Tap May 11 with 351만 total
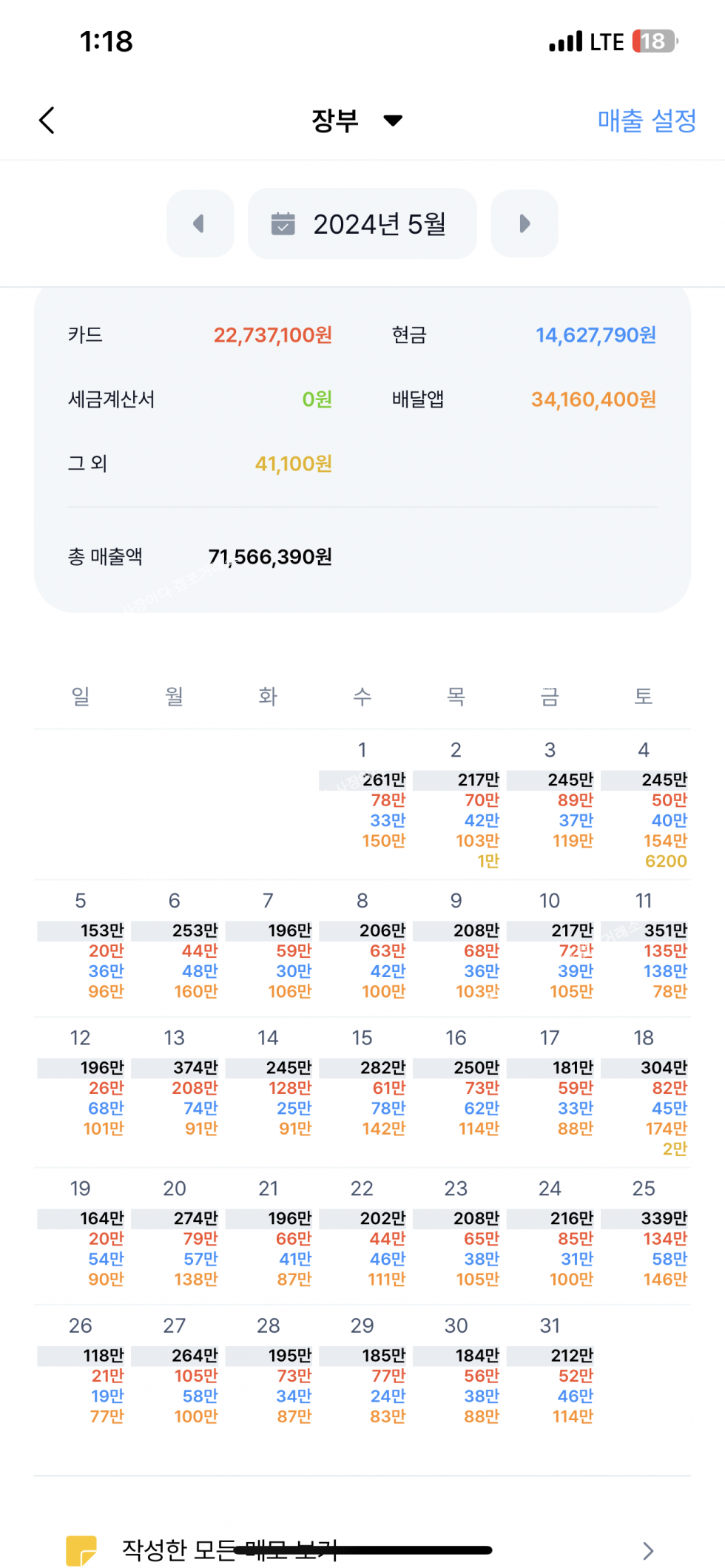Viewport: 725px width, 1568px height. [645, 950]
